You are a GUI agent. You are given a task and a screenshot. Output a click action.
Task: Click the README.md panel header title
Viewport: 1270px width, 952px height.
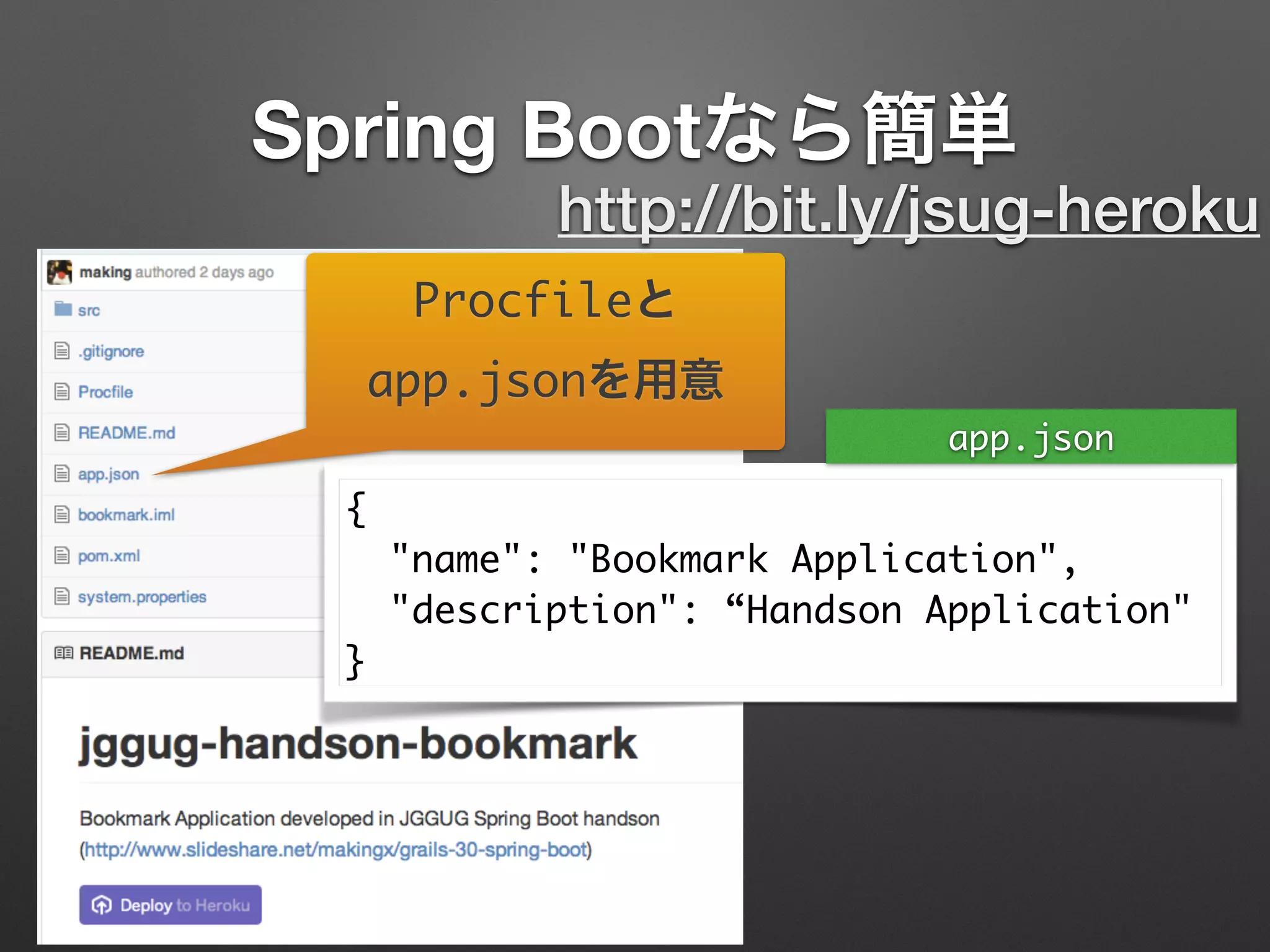point(131,653)
